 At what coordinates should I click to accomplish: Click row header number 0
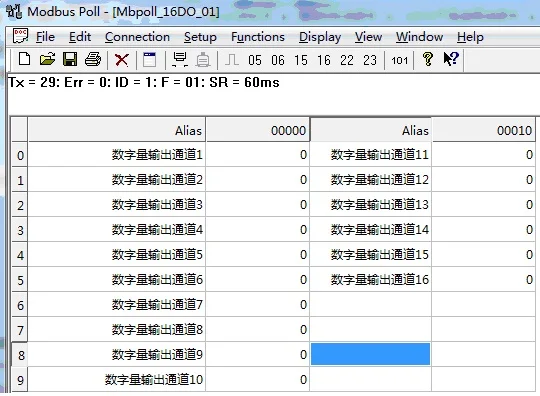click(20, 155)
